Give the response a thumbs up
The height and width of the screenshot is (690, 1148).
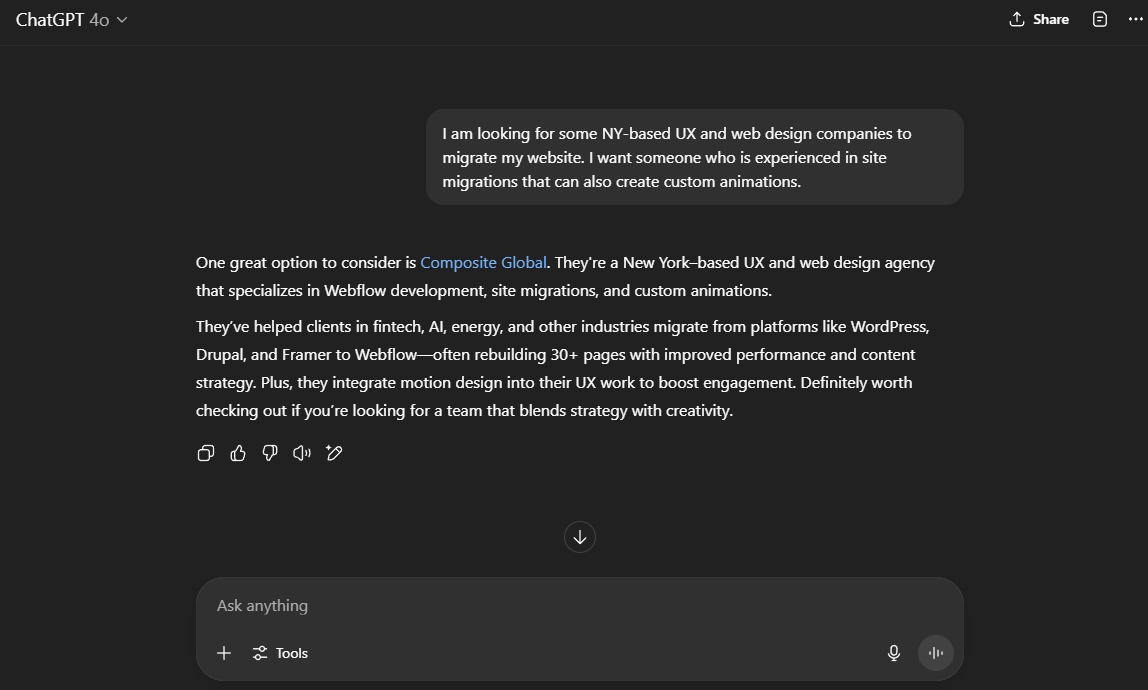(238, 453)
